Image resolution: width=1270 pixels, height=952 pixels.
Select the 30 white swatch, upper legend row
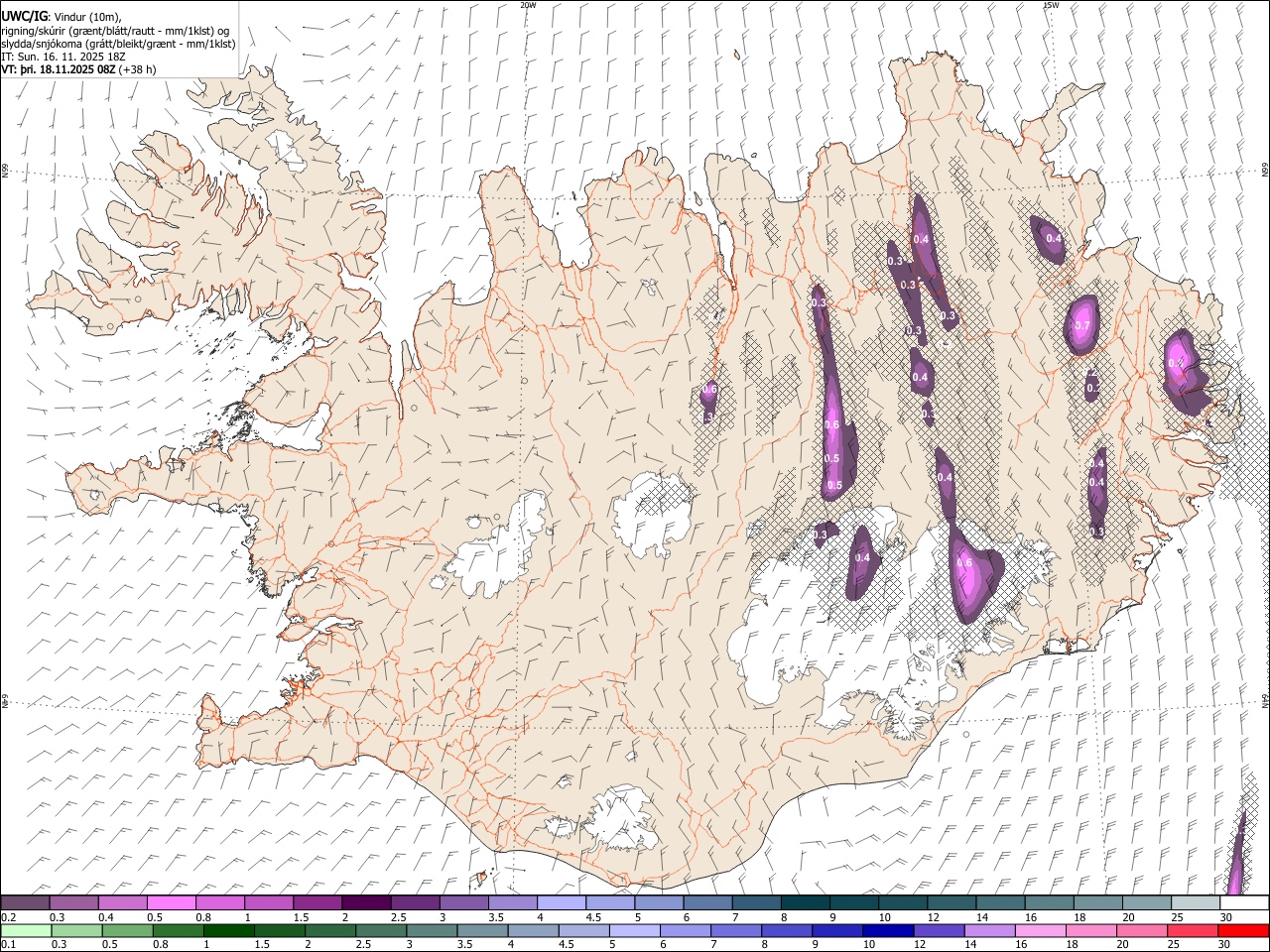(x=1243, y=902)
